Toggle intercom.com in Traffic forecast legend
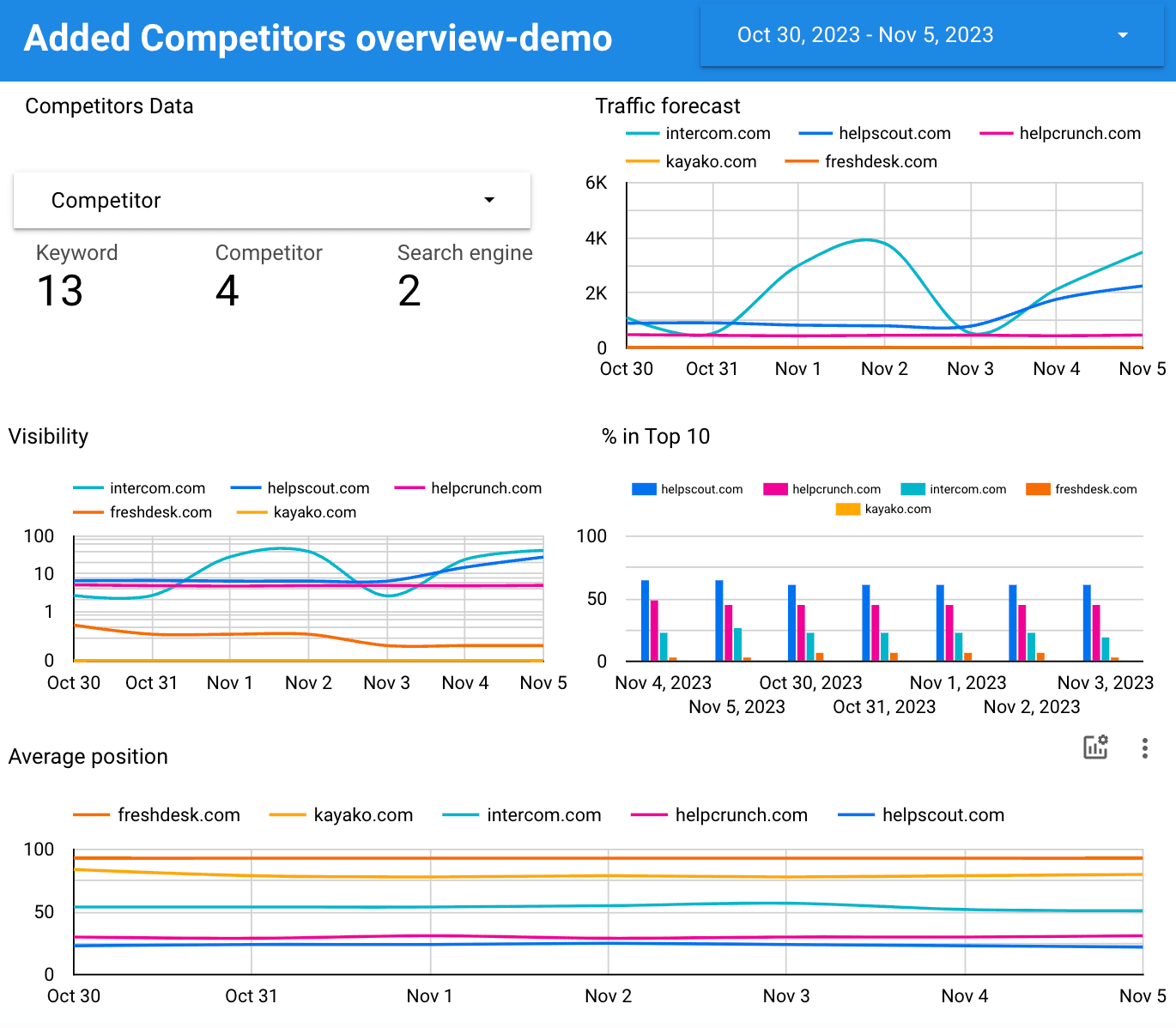1176x1028 pixels. point(699,134)
